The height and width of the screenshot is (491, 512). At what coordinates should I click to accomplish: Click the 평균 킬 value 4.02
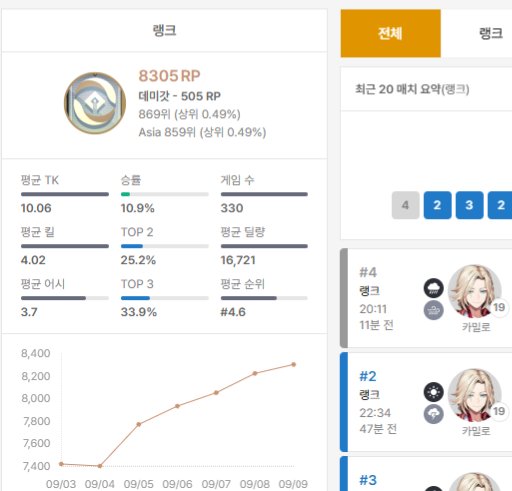[33, 260]
